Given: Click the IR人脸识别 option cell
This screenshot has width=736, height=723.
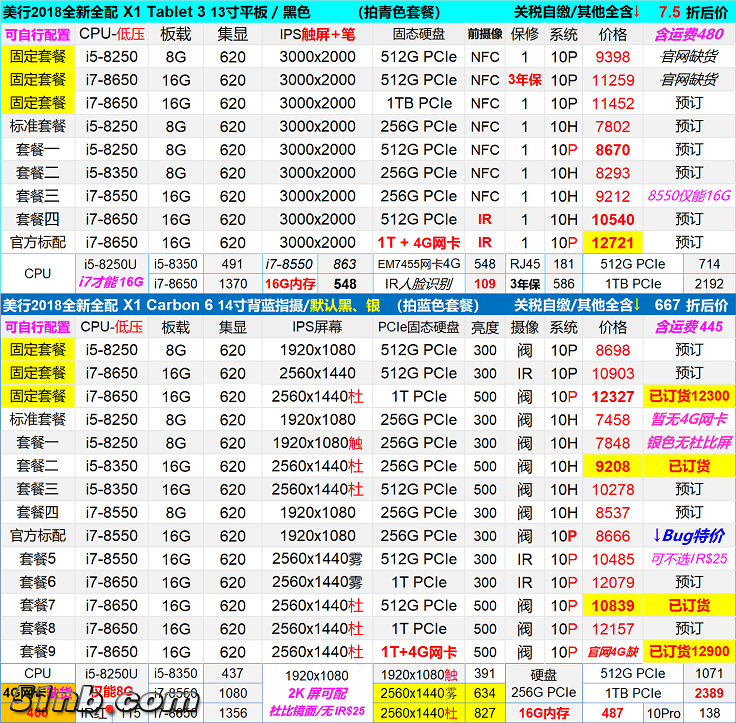Looking at the screenshot, I should pyautogui.click(x=419, y=284).
